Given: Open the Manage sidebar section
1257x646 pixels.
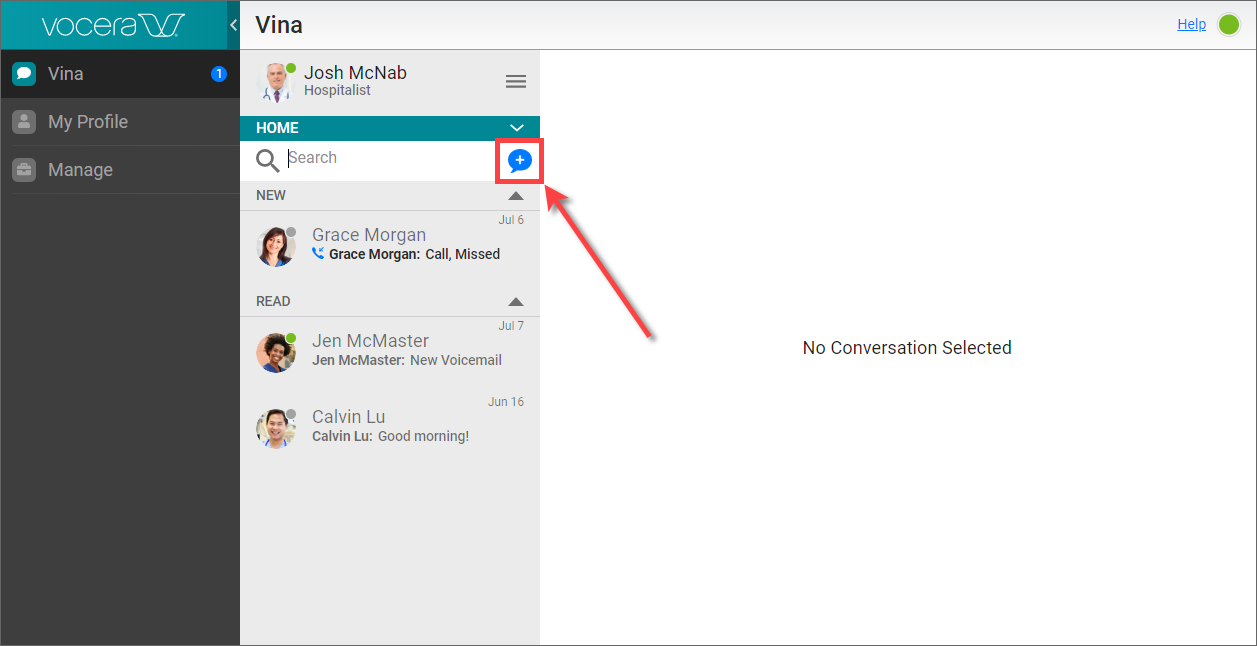Looking at the screenshot, I should 80,170.
